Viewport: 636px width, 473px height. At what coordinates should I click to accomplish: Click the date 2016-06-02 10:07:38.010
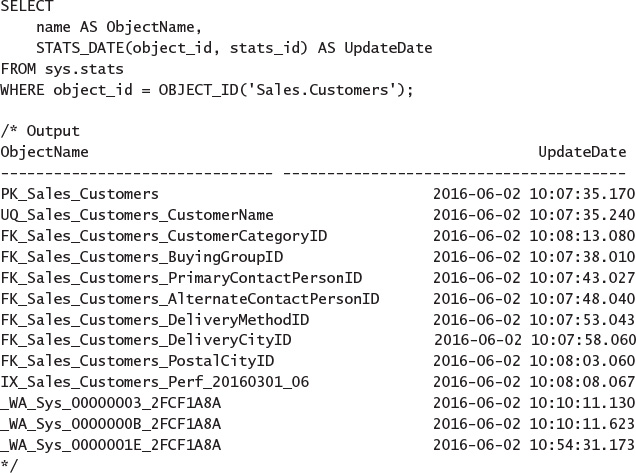(534, 257)
